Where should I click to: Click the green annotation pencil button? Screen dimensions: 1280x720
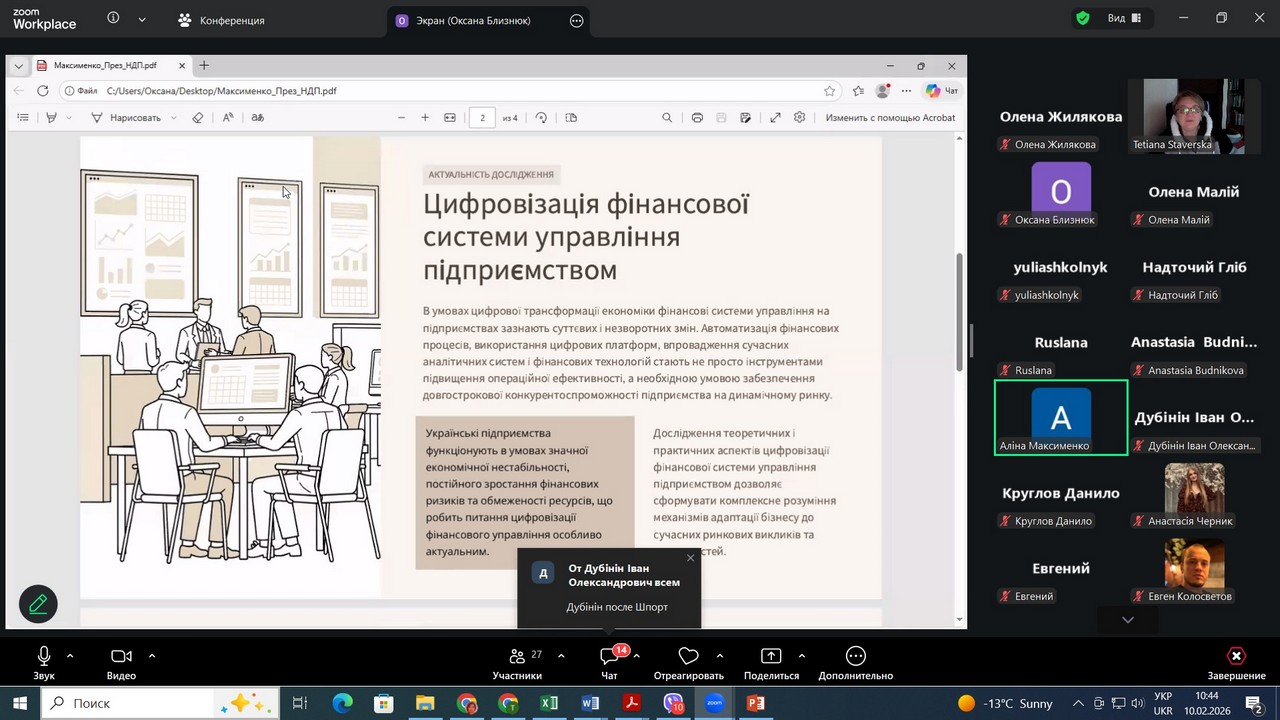pos(38,604)
